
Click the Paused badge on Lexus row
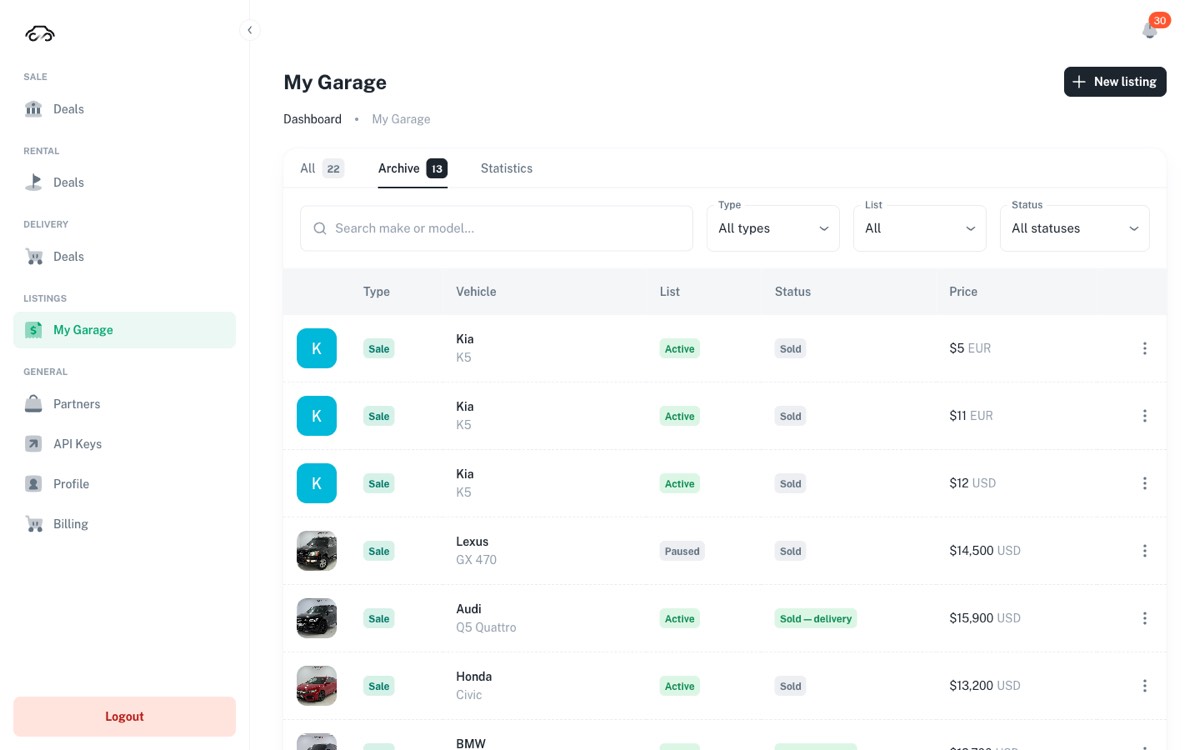682,551
